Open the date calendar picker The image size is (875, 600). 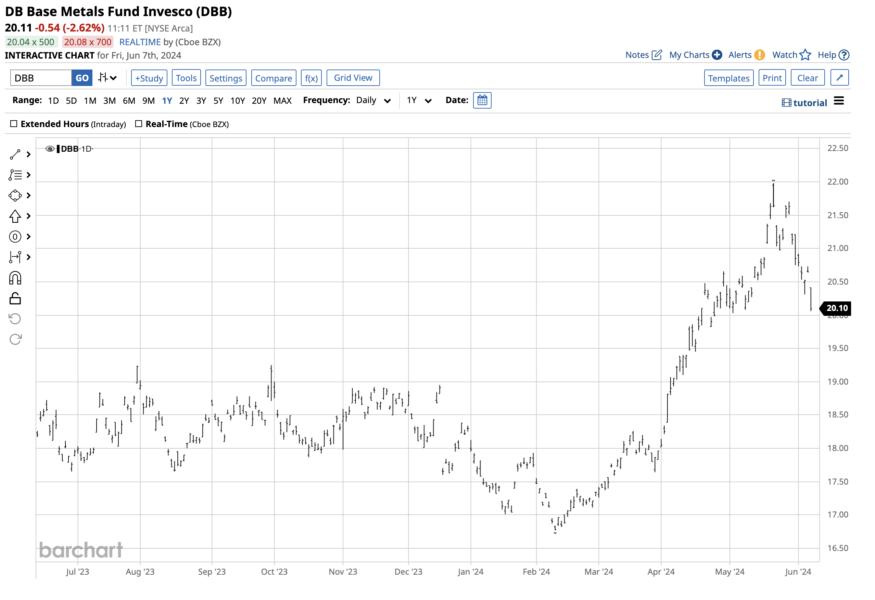482,100
